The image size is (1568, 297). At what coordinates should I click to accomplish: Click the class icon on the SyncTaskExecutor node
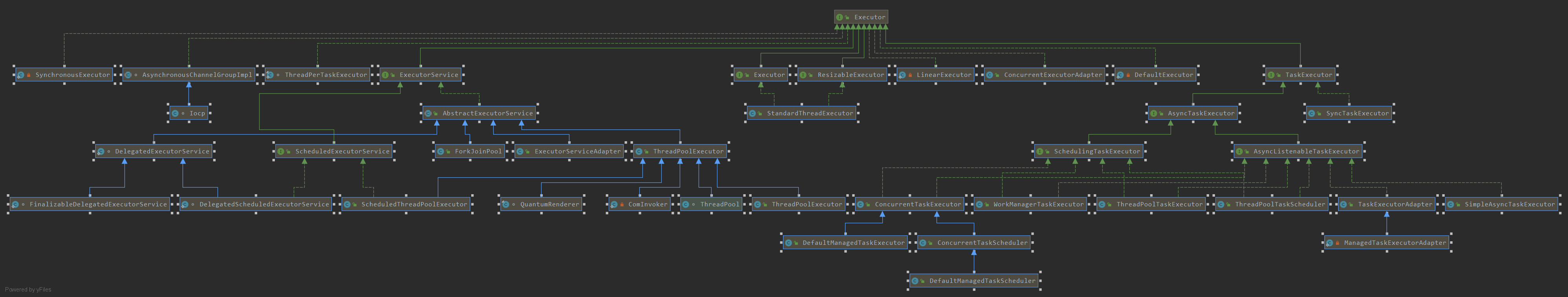click(x=1312, y=113)
